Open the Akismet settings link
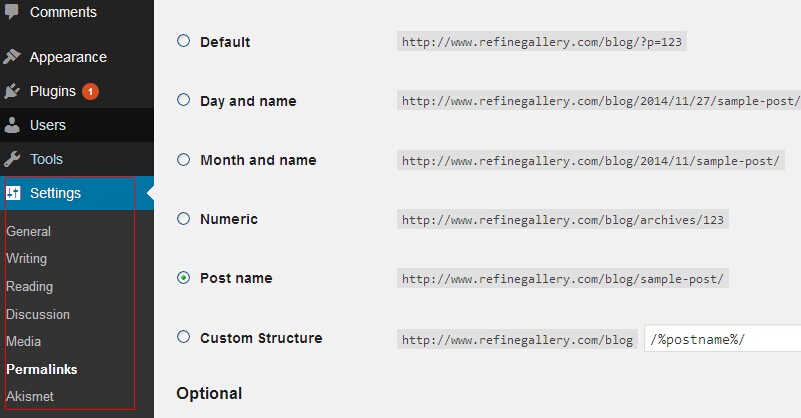 point(30,396)
